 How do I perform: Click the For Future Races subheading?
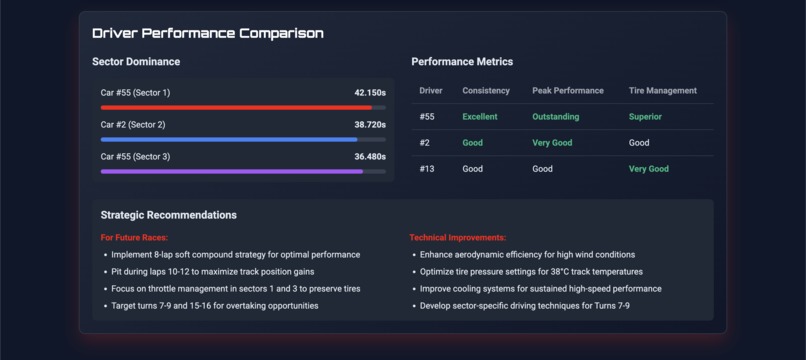(x=134, y=238)
